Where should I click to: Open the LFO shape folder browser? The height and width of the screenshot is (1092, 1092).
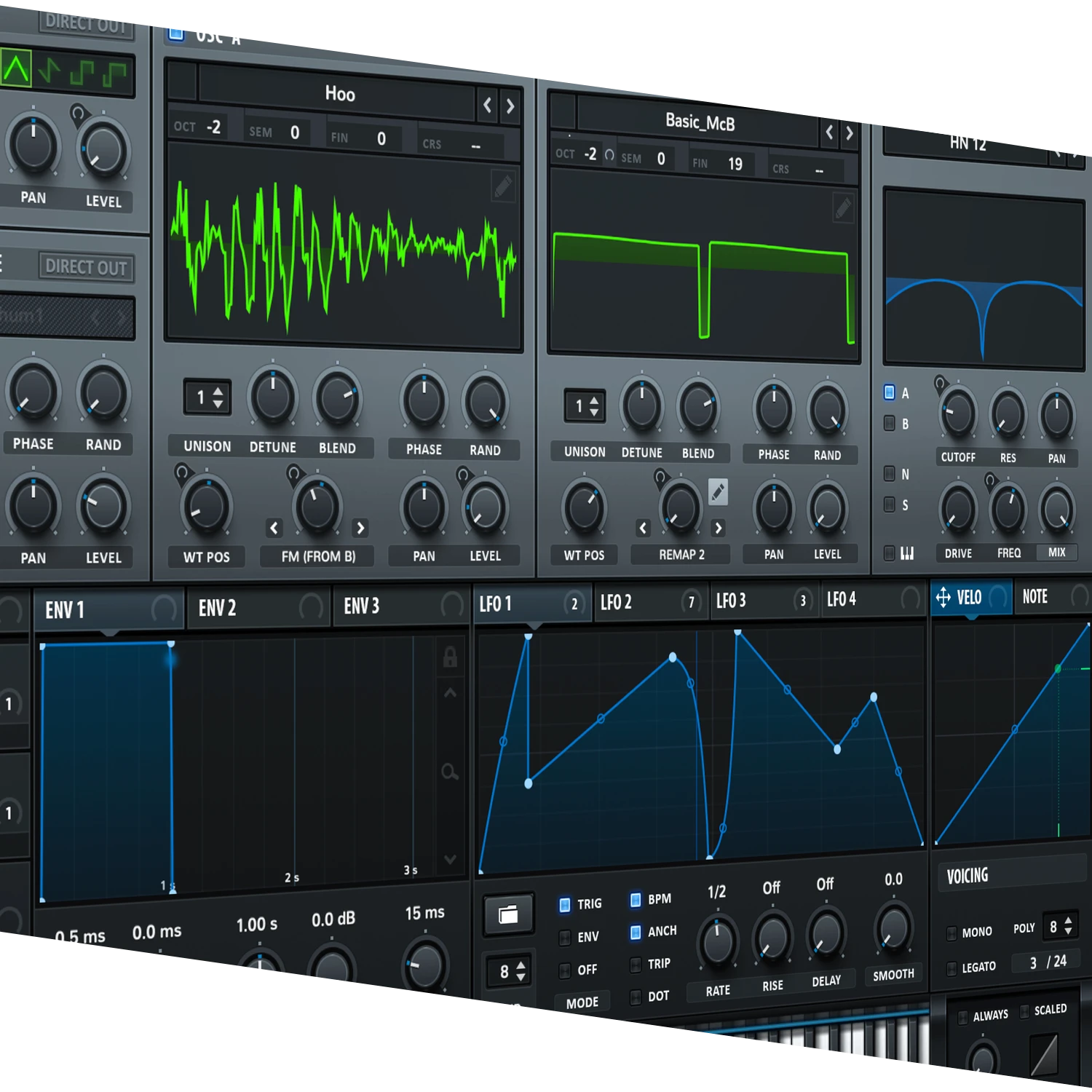coord(508,914)
